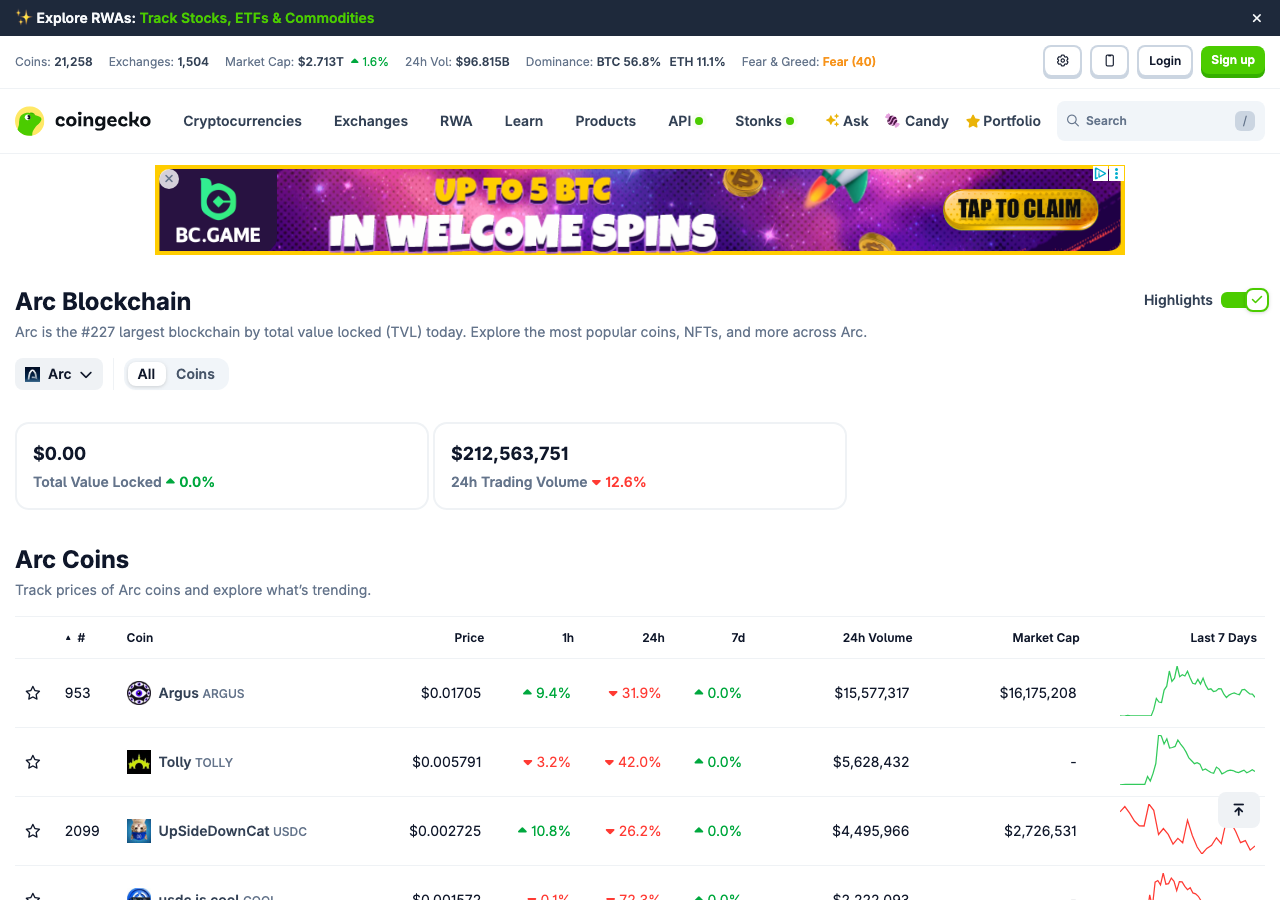Click the Argus coin logo
This screenshot has height=900, width=1280.
pyautogui.click(x=139, y=693)
